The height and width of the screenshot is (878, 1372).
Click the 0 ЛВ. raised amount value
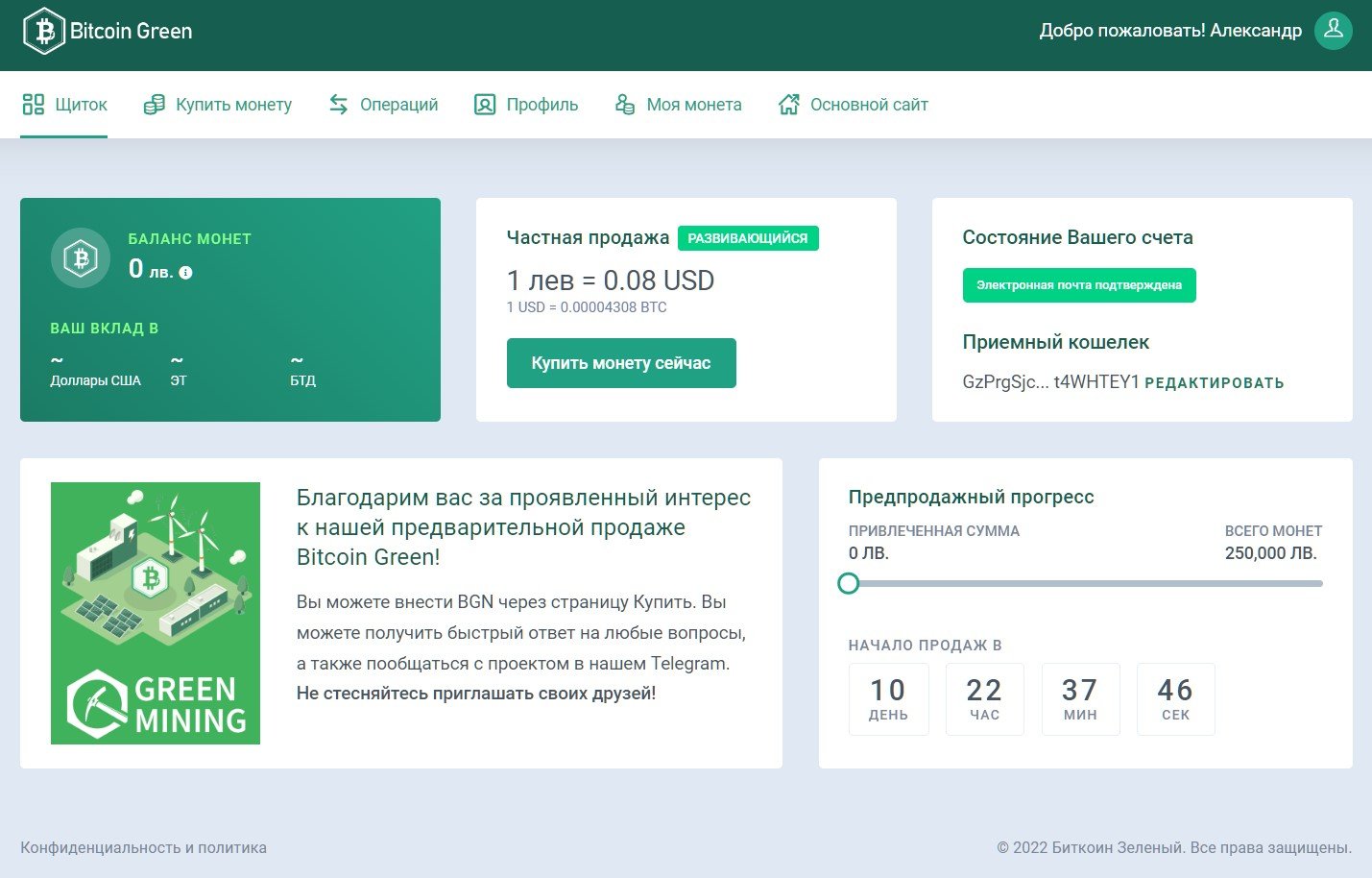(869, 553)
